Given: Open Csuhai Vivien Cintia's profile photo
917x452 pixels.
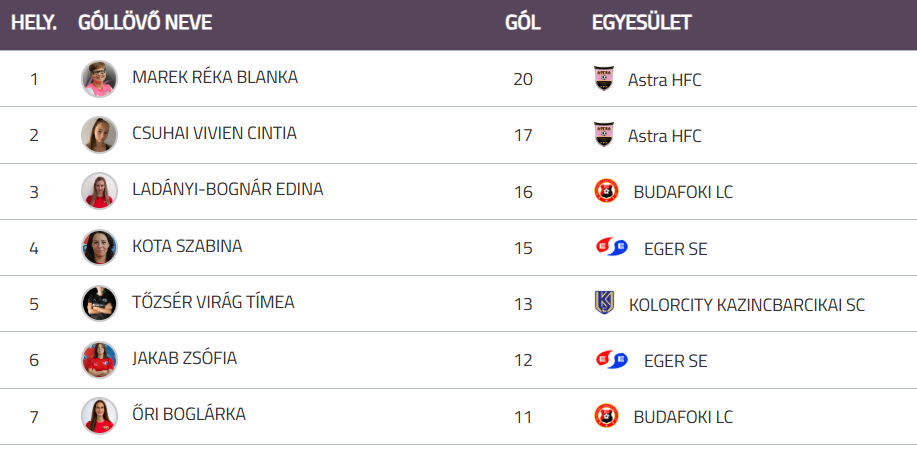Looking at the screenshot, I should click(x=99, y=135).
